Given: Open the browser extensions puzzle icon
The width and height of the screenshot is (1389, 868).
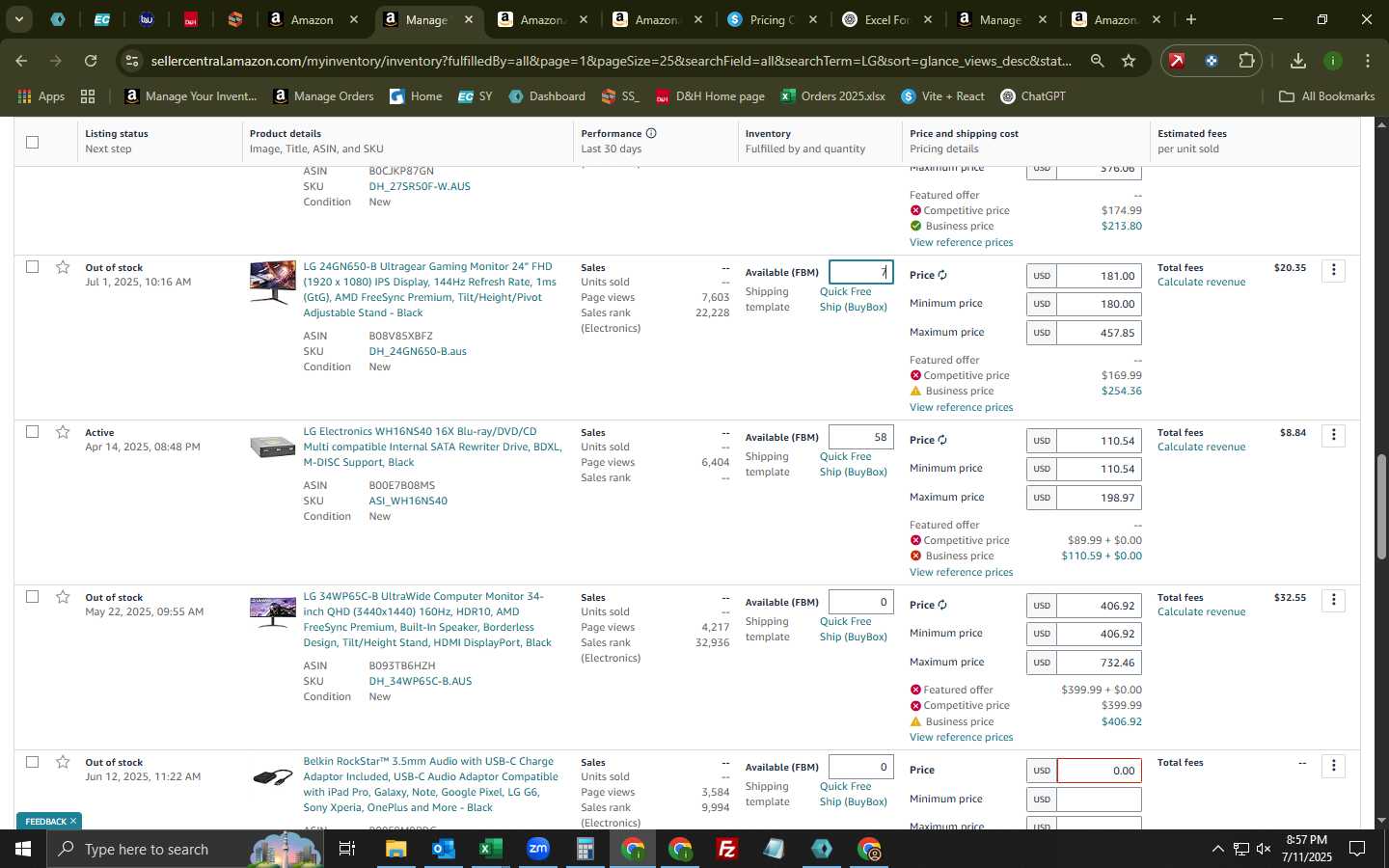Looking at the screenshot, I should [x=1246, y=61].
